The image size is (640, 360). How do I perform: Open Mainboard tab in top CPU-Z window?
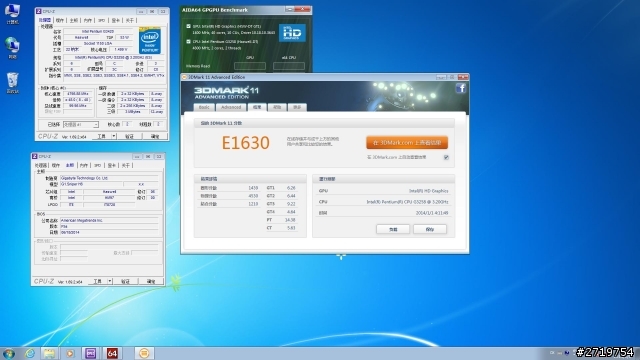(x=74, y=20)
